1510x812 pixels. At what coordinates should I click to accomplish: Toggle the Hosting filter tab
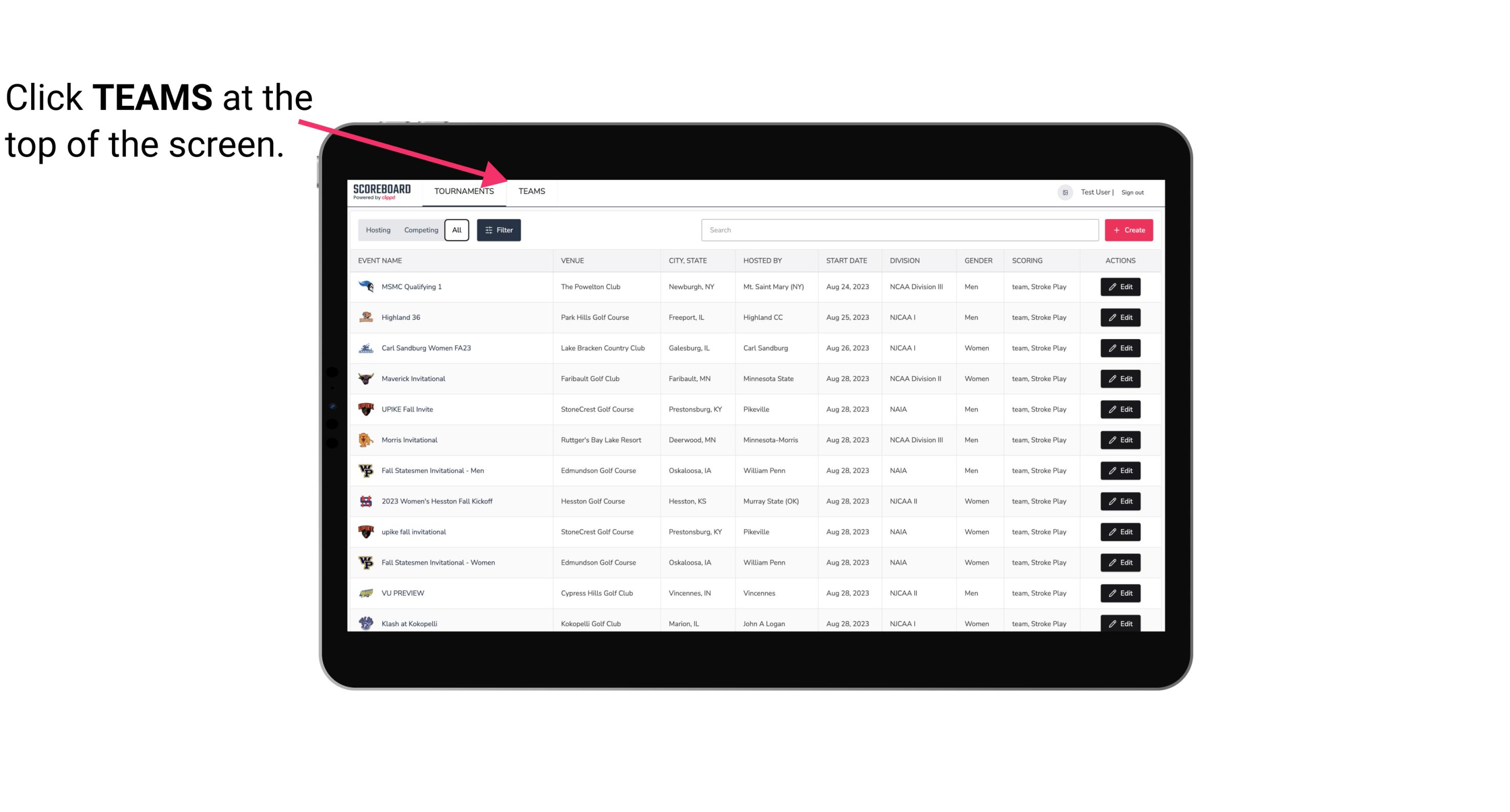pos(378,230)
